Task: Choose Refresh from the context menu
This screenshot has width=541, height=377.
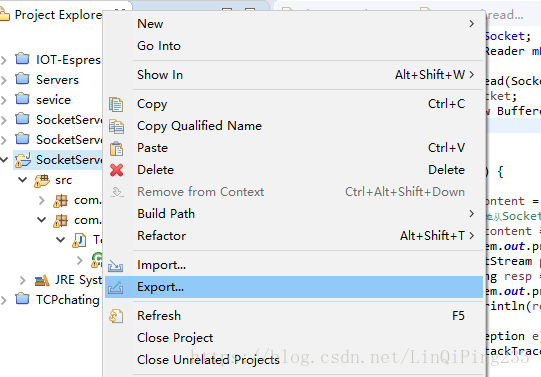Action: (294, 316)
